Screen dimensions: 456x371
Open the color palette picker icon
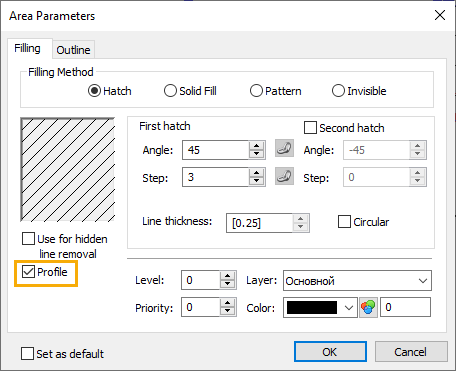click(x=368, y=307)
